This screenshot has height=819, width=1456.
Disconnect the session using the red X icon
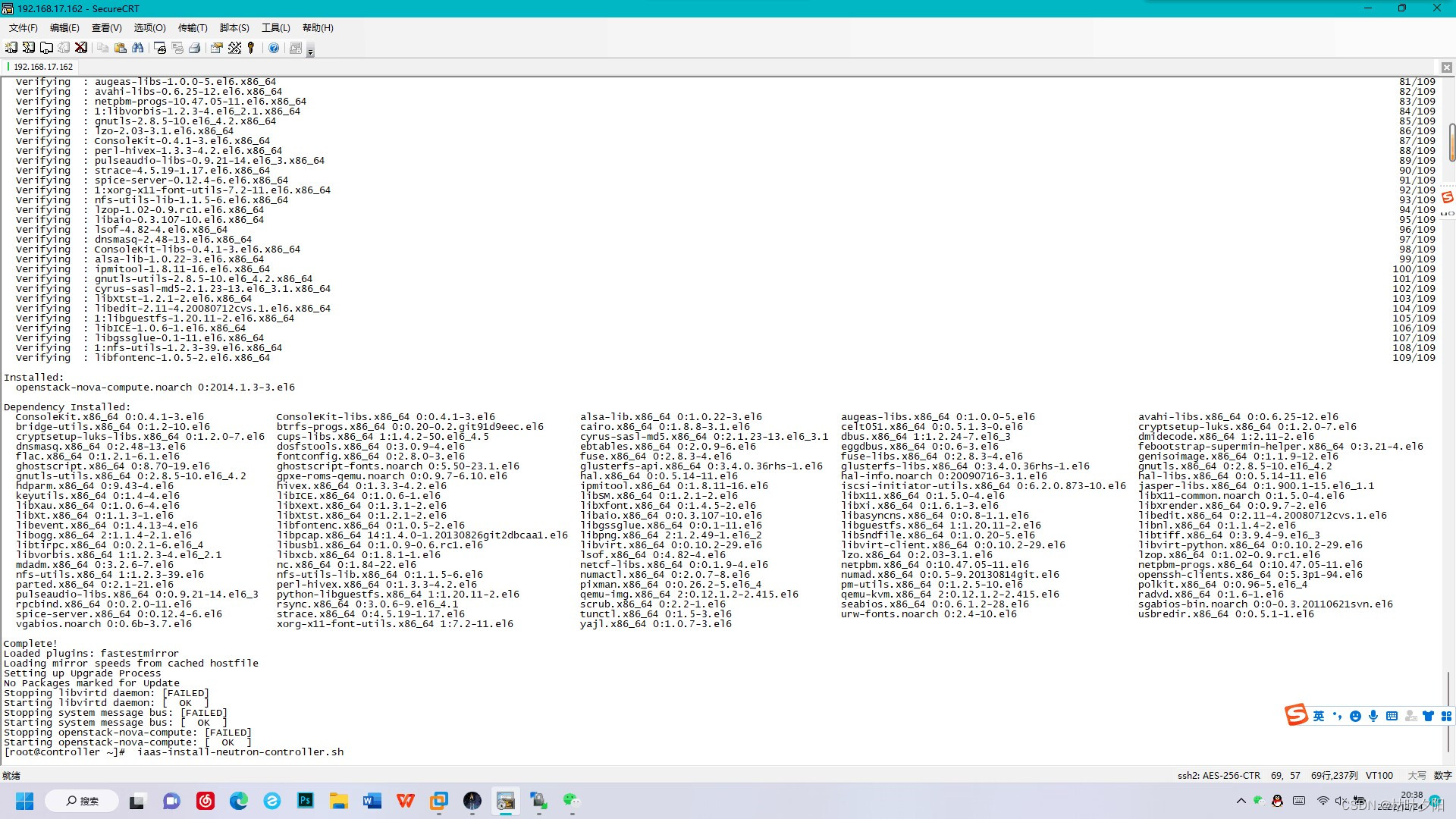(81, 48)
